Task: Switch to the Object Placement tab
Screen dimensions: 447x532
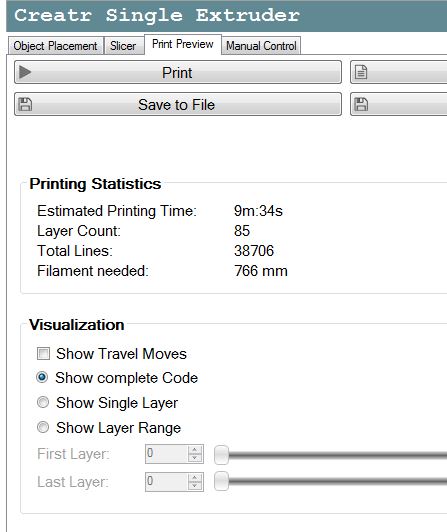Action: (55, 46)
